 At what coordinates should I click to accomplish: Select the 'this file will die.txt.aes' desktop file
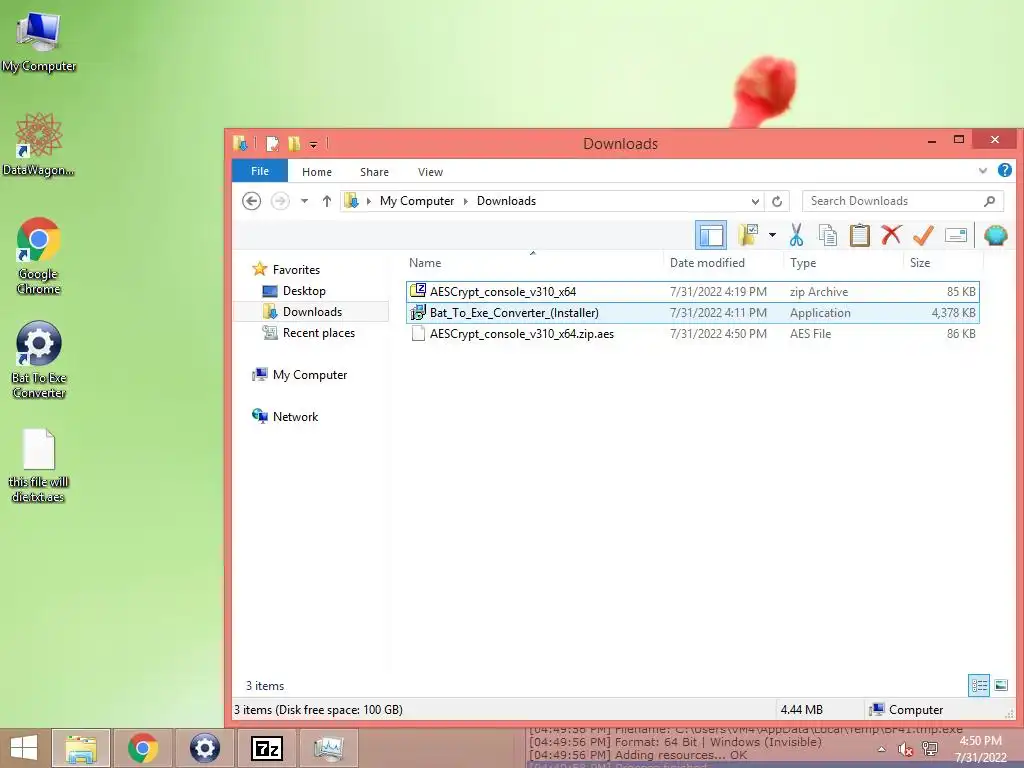point(39,466)
